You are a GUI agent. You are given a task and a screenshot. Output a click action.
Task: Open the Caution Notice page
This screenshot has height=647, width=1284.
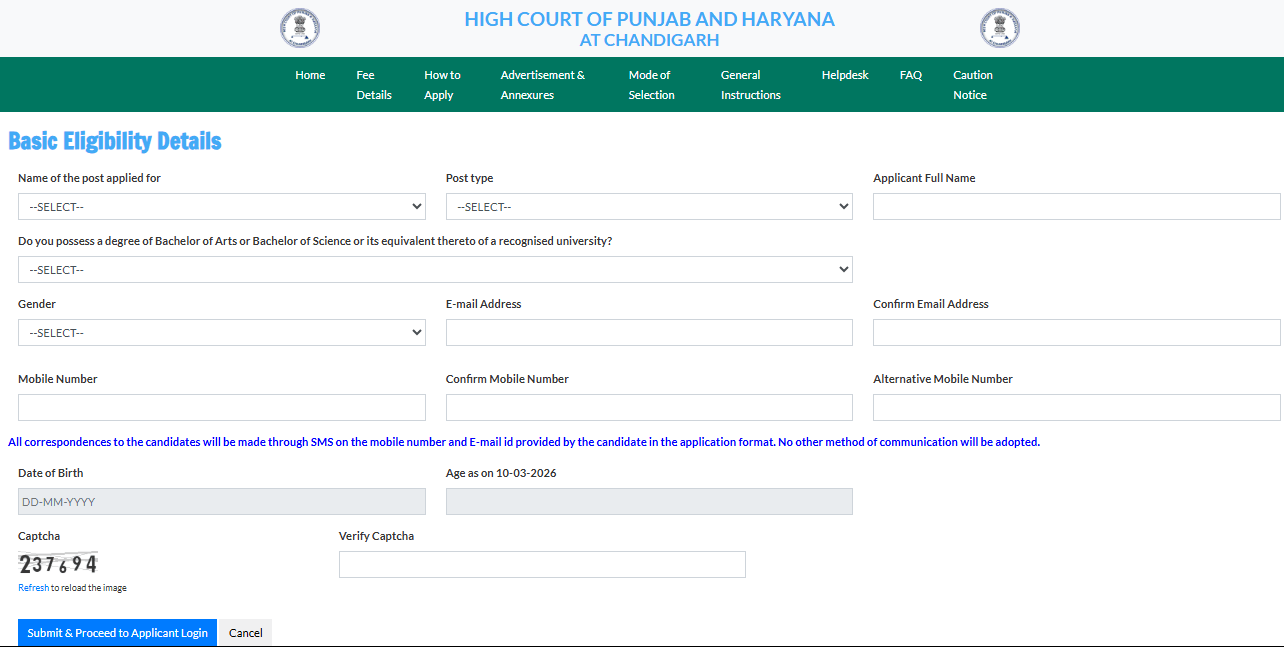click(971, 84)
